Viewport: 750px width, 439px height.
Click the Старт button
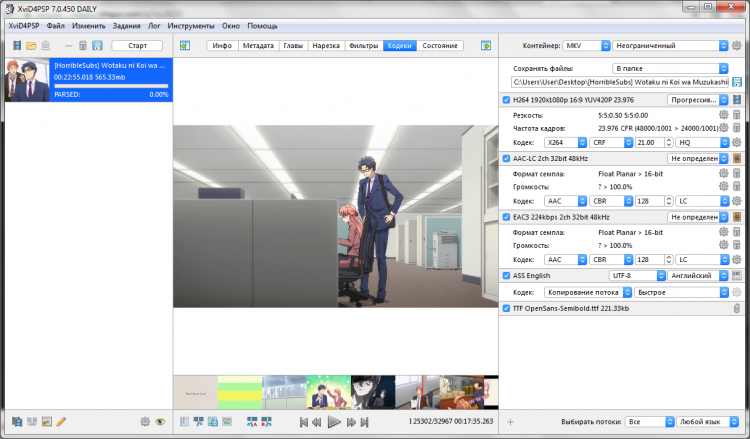click(137, 45)
